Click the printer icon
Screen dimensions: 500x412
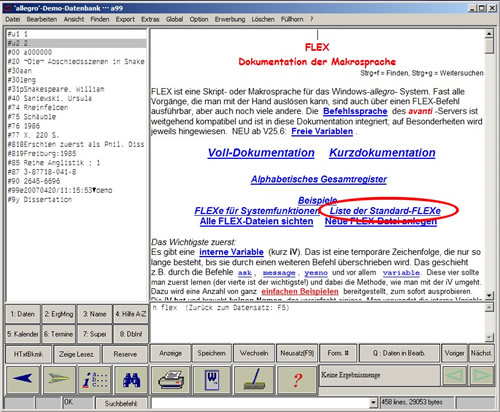(x=171, y=380)
